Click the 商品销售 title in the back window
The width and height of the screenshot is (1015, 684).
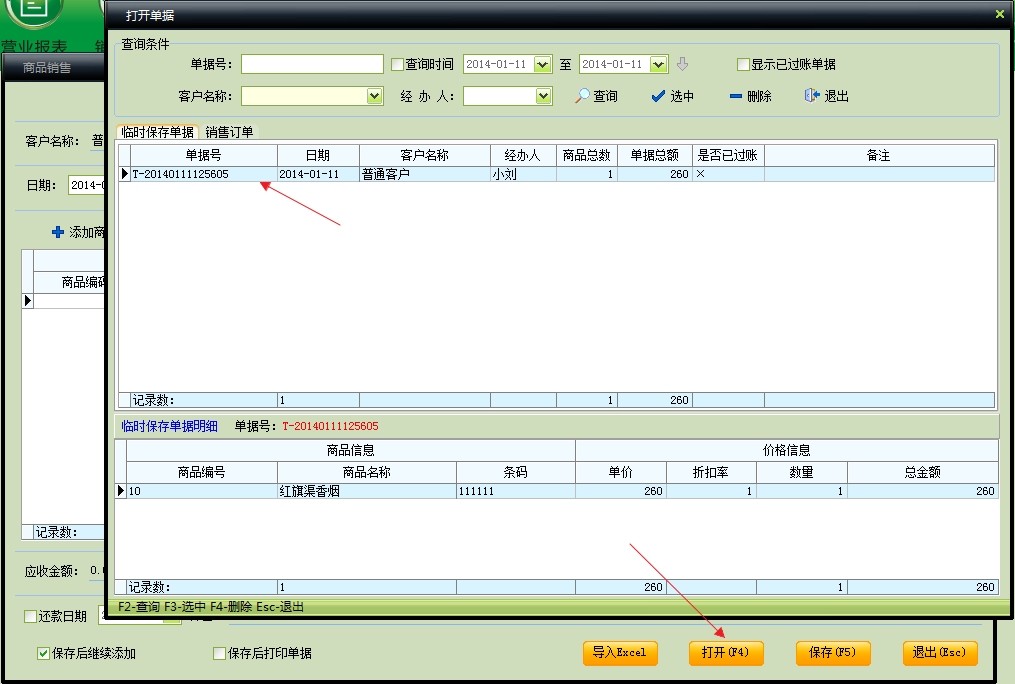click(47, 67)
